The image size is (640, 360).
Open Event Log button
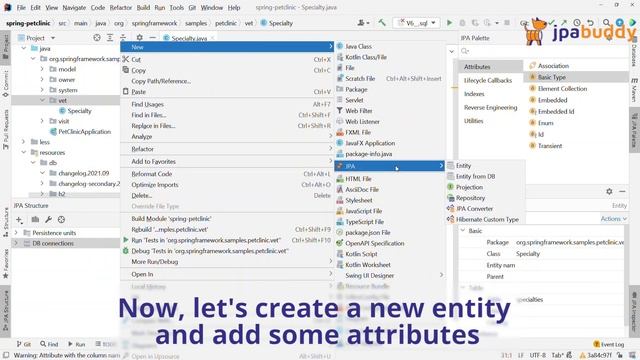click(x=609, y=344)
